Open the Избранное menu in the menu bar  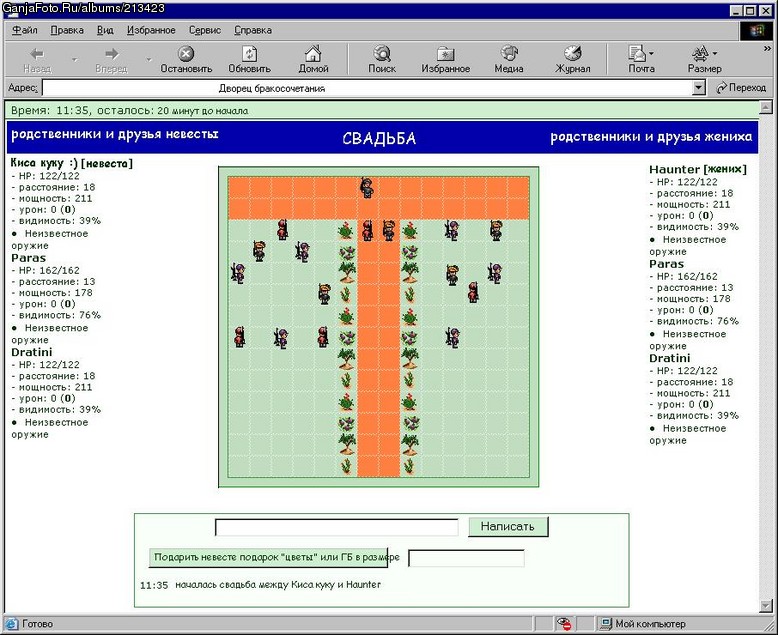pos(151,30)
